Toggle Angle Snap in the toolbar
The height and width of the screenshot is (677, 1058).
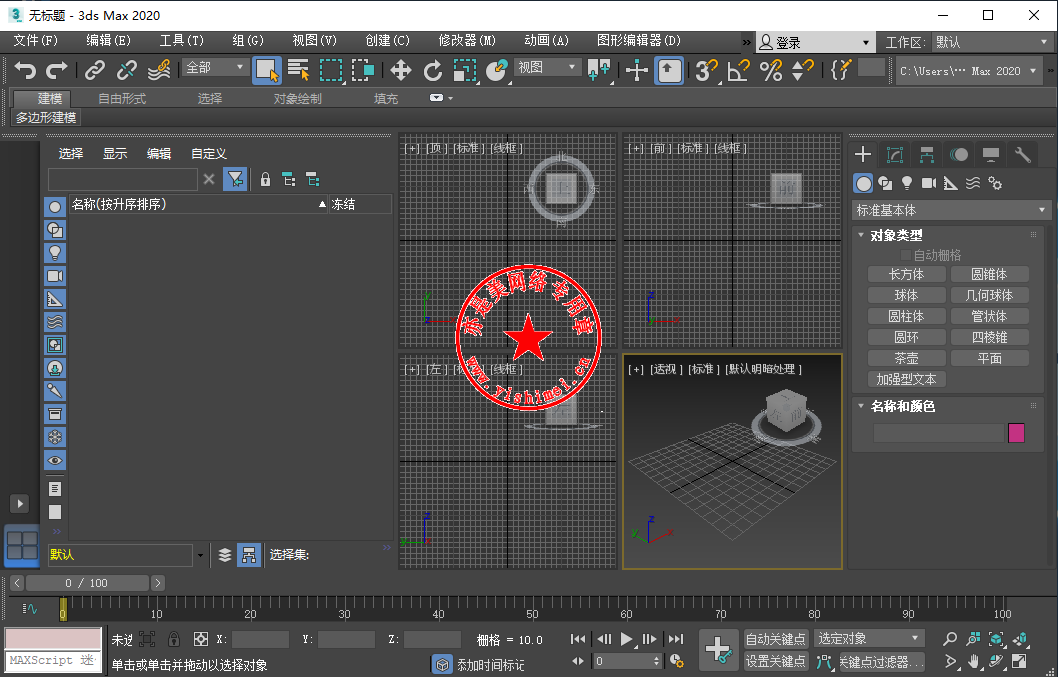coord(738,70)
